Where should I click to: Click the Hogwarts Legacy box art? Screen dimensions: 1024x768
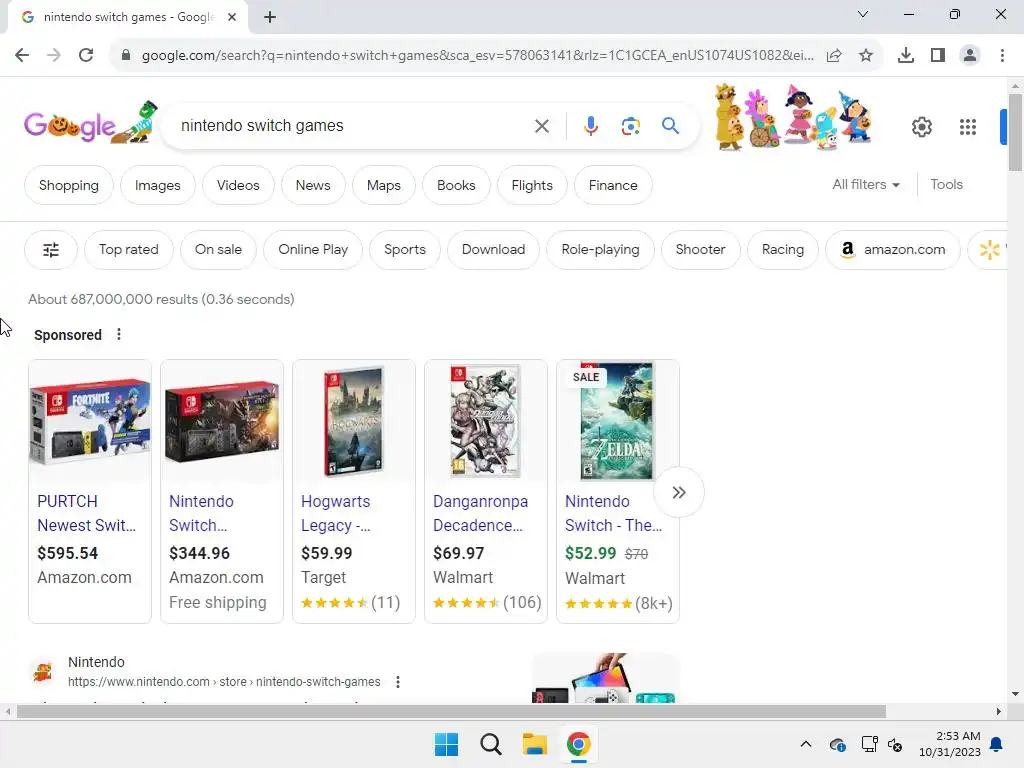coord(354,421)
